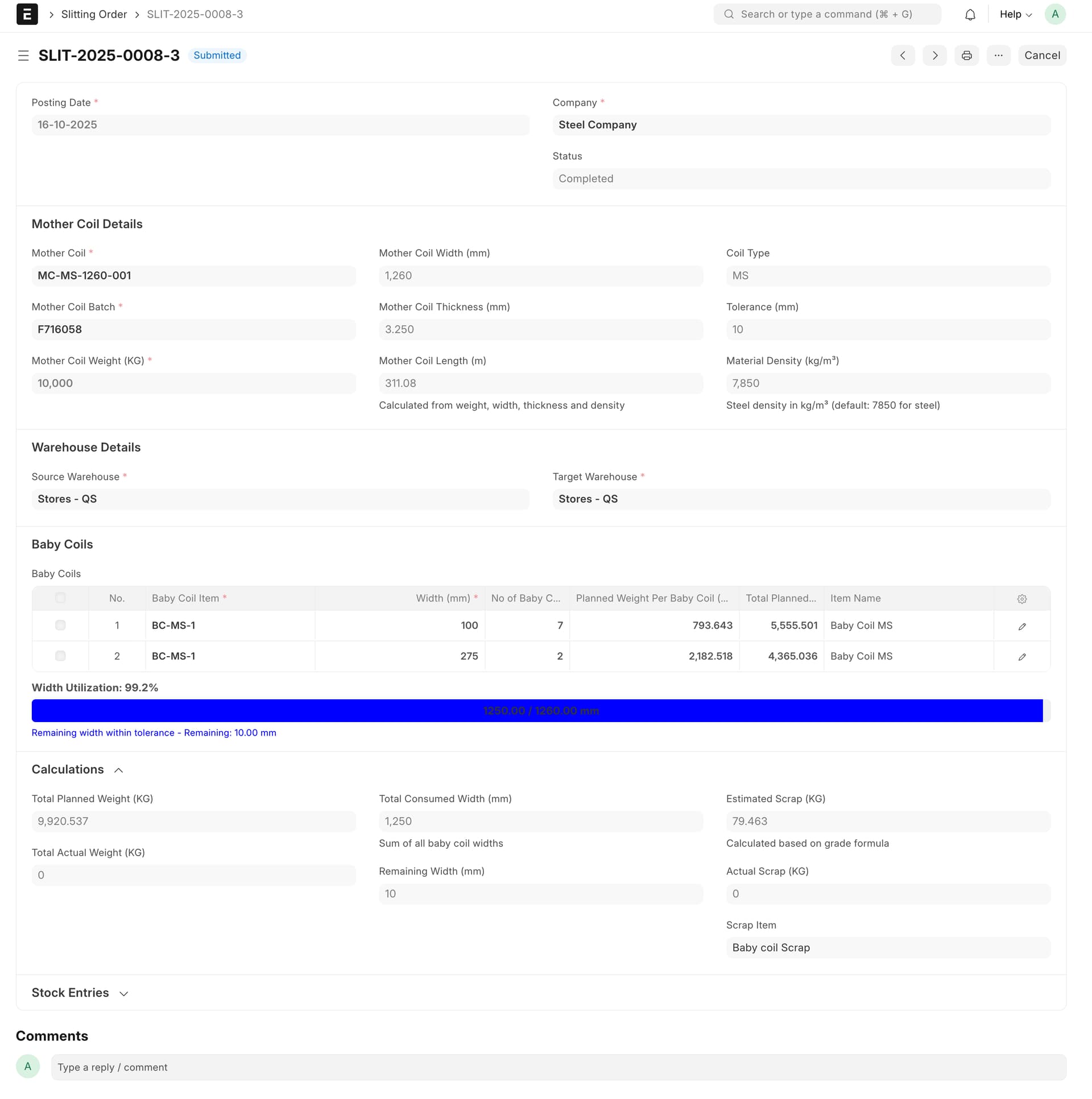Collapse the Calculations section
The width and height of the screenshot is (1092, 1099).
(x=118, y=770)
